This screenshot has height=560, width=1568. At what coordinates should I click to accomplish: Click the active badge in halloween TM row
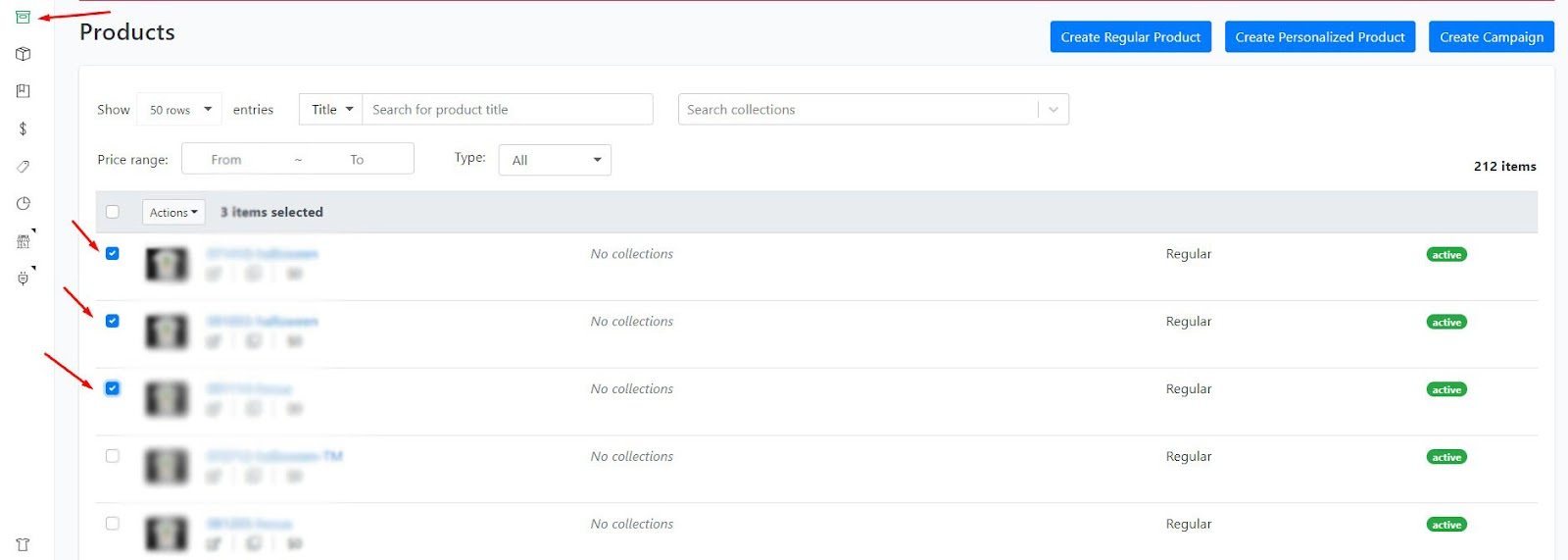1446,457
